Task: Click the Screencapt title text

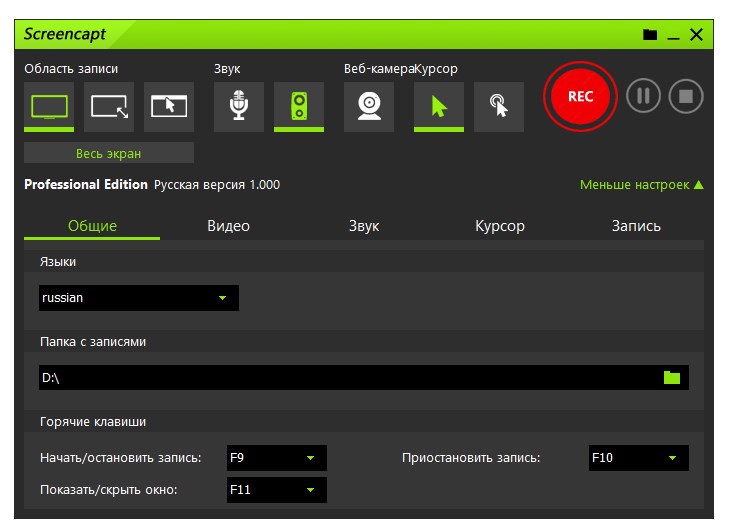Action: (65, 34)
